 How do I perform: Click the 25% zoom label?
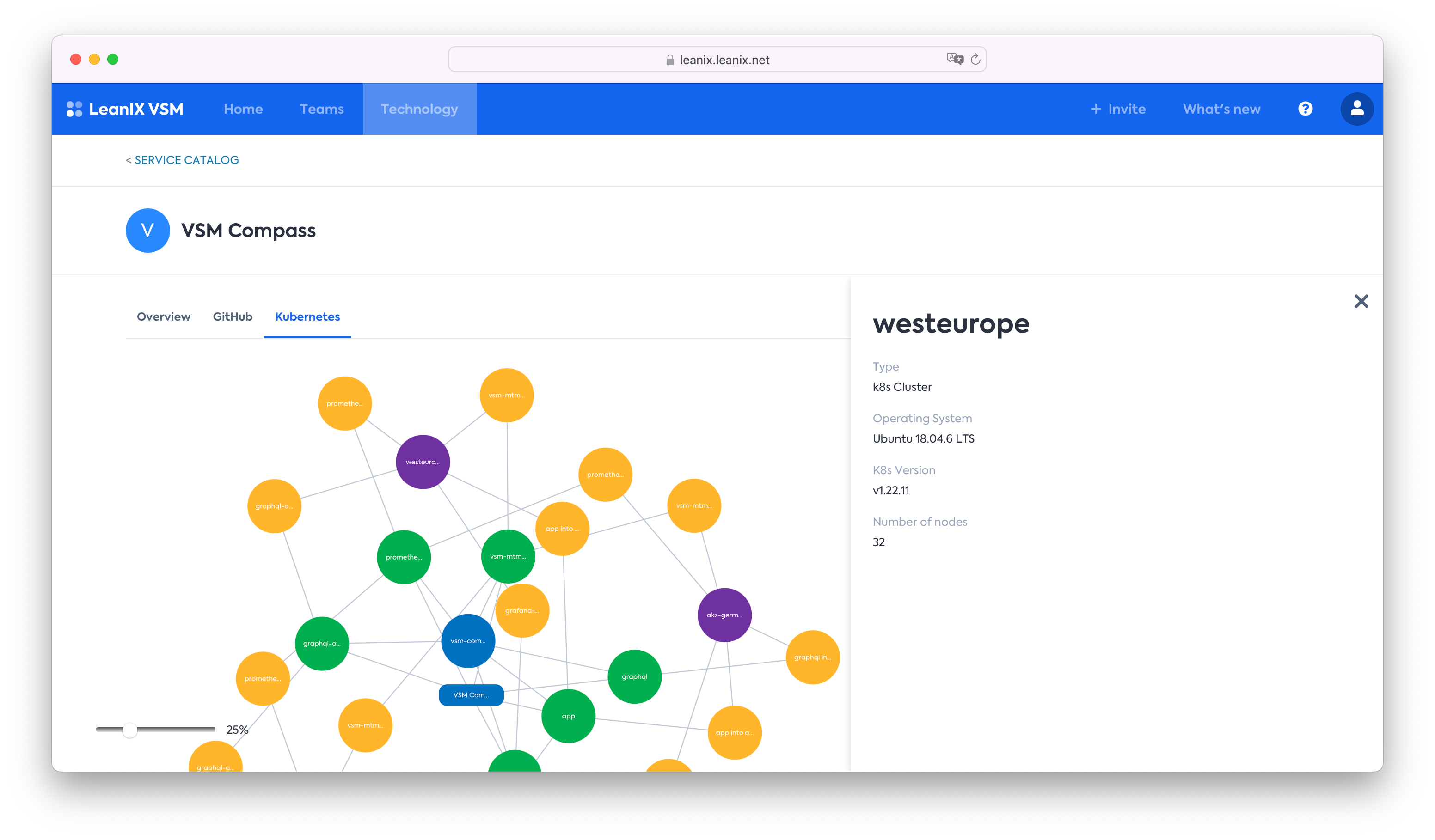[x=238, y=730]
